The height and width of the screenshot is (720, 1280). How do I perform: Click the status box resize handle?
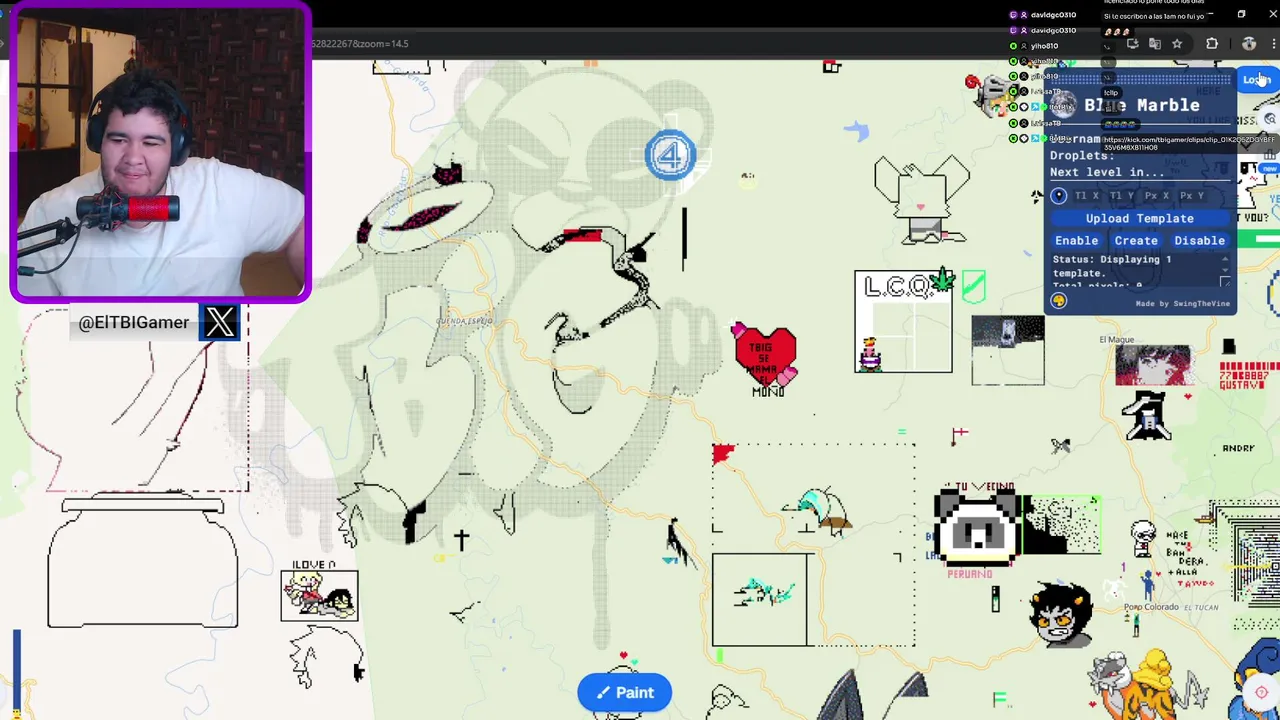pyautogui.click(x=1225, y=283)
